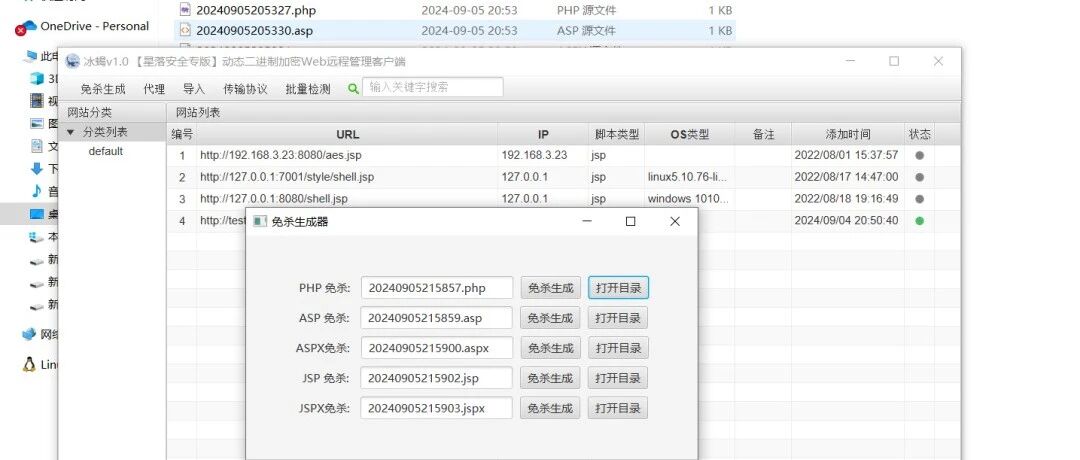This screenshot has height=460, width=1080.
Task: Click the OS cell windows 1010...
Action: coord(687,199)
